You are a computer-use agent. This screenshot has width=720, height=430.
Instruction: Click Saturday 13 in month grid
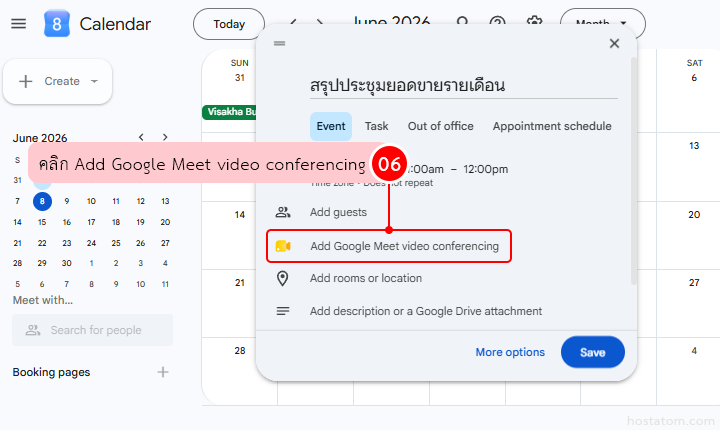694,146
